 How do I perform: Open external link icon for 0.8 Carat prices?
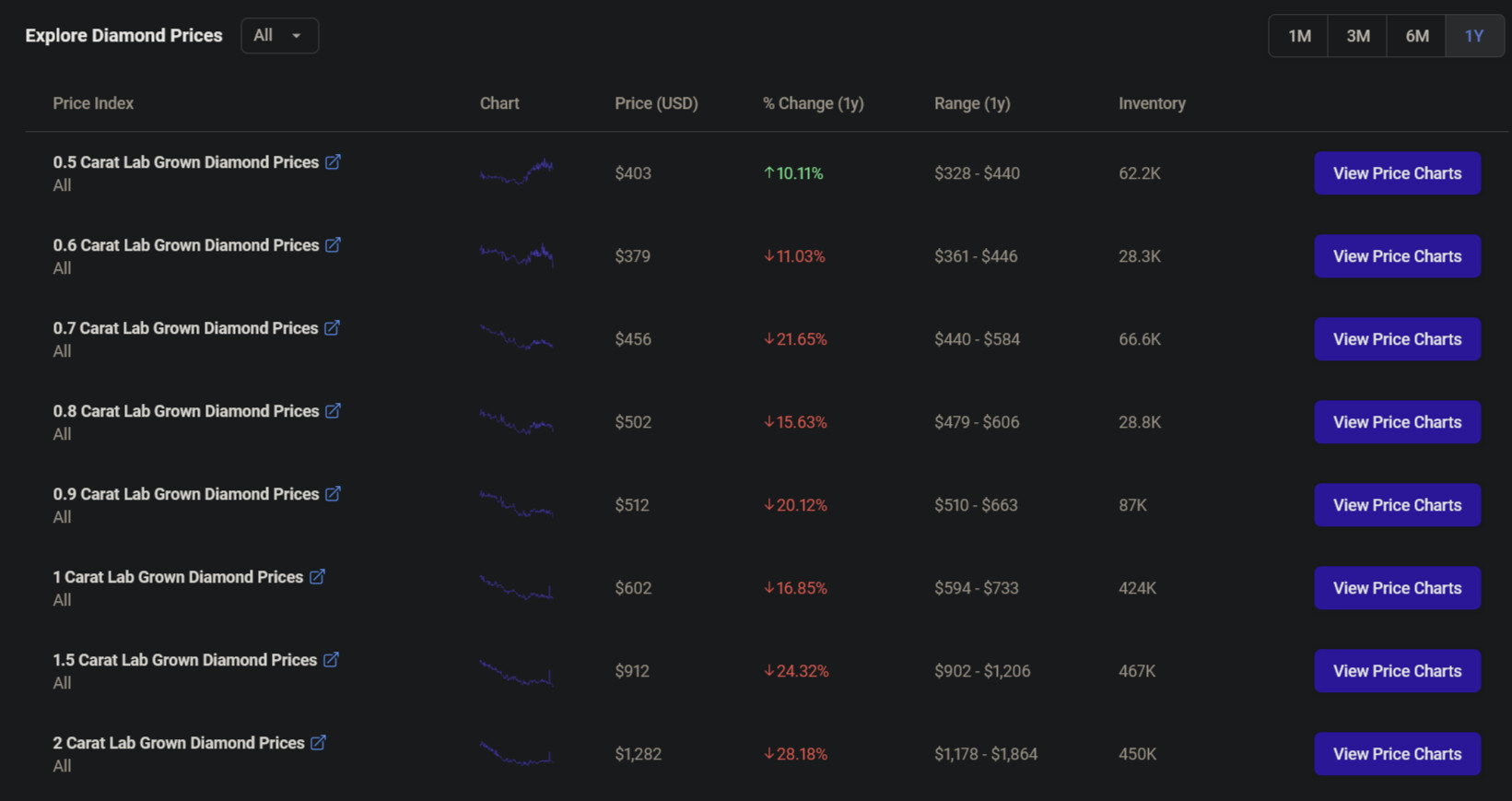coord(333,411)
